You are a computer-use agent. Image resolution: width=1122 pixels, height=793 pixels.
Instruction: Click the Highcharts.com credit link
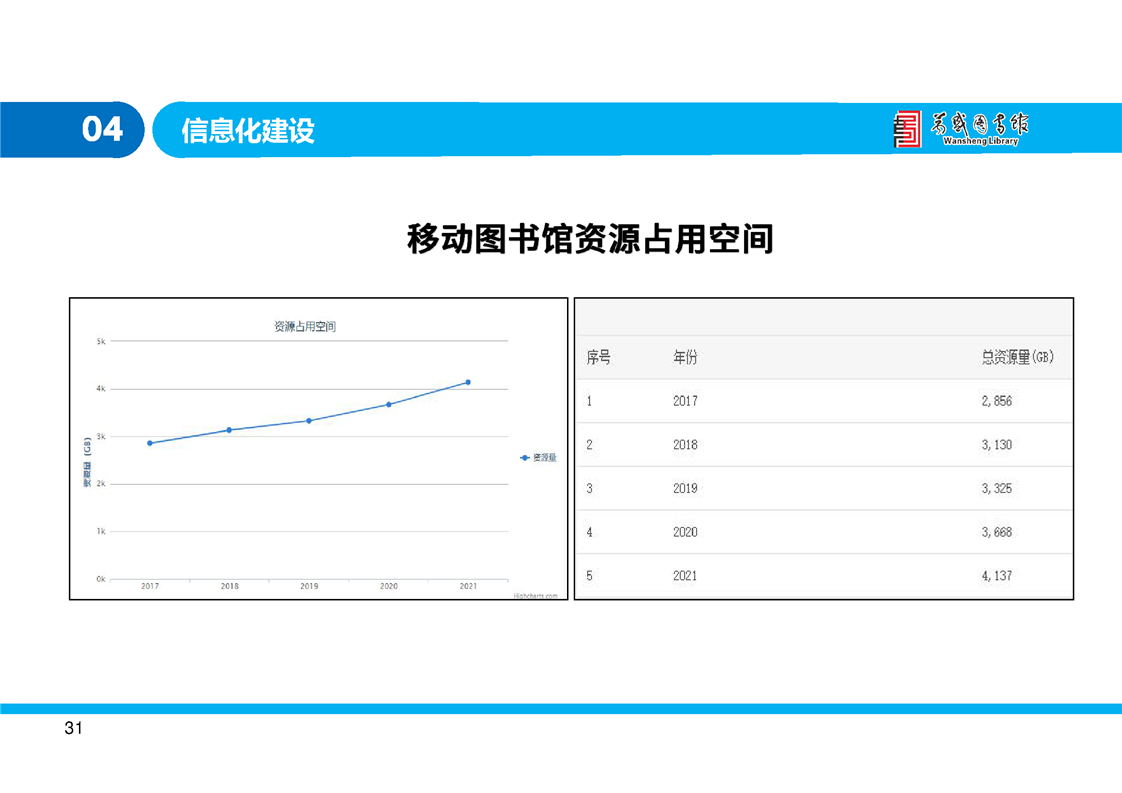[x=535, y=595]
